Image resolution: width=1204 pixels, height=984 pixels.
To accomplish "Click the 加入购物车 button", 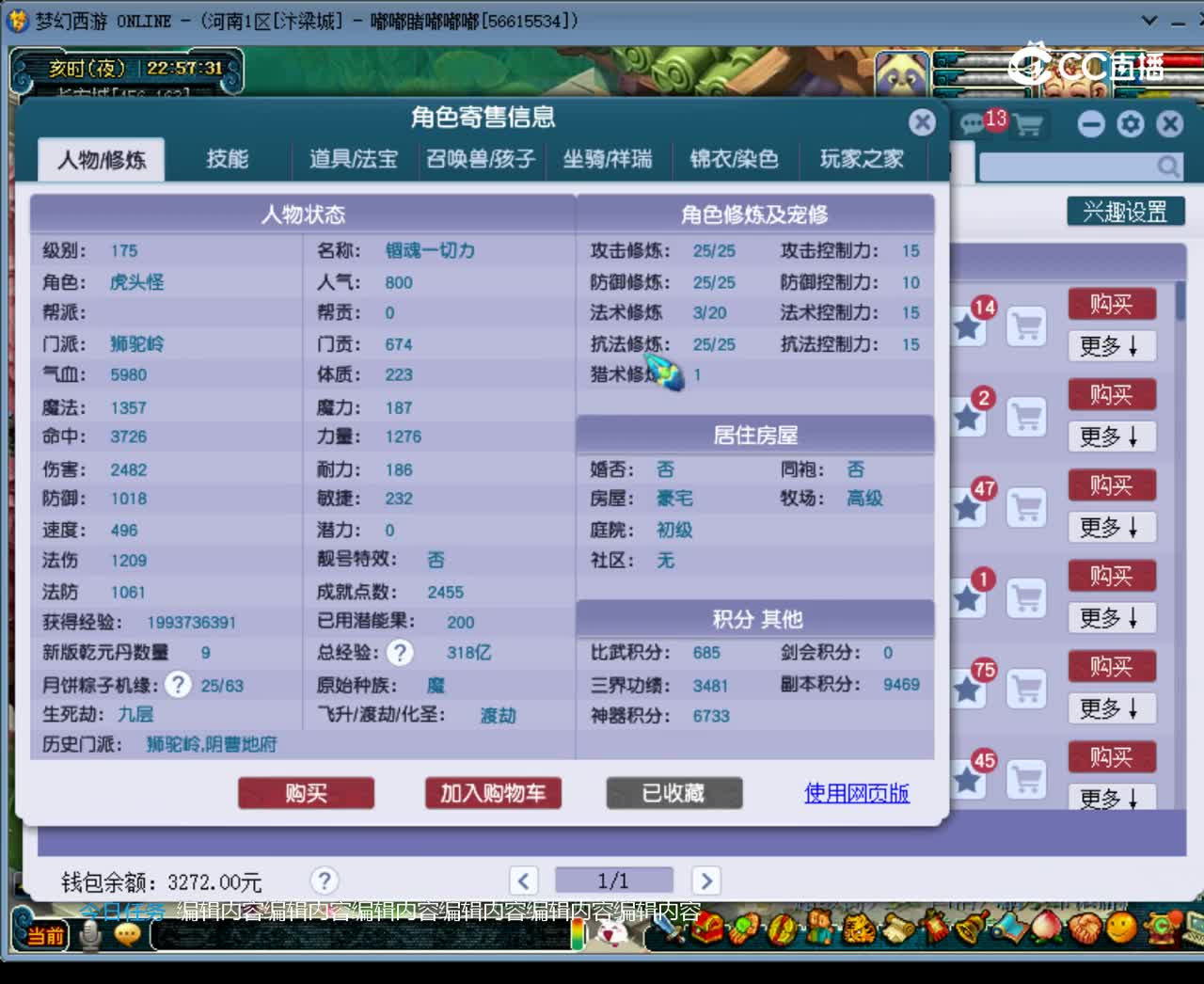I will (493, 793).
